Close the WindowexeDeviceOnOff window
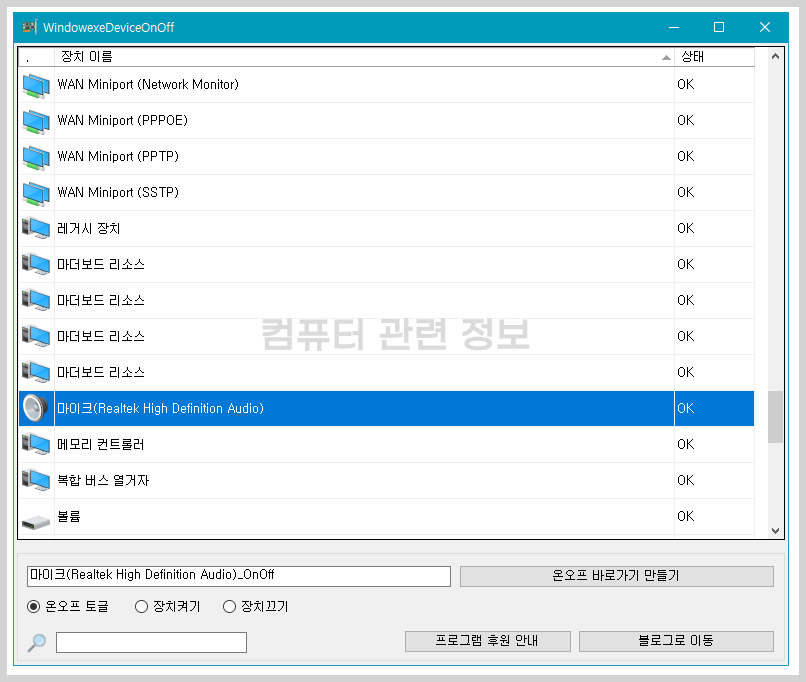The image size is (806, 682). 765,27
